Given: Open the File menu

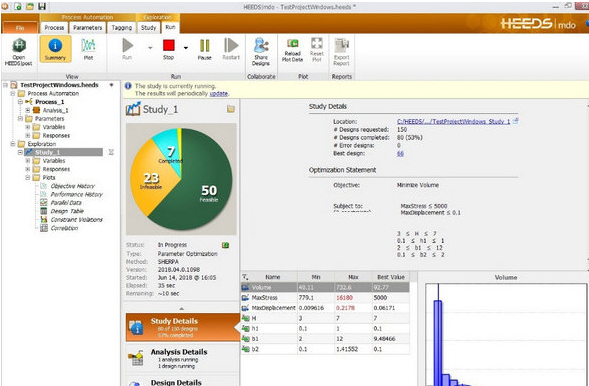Looking at the screenshot, I should tap(20, 28).
